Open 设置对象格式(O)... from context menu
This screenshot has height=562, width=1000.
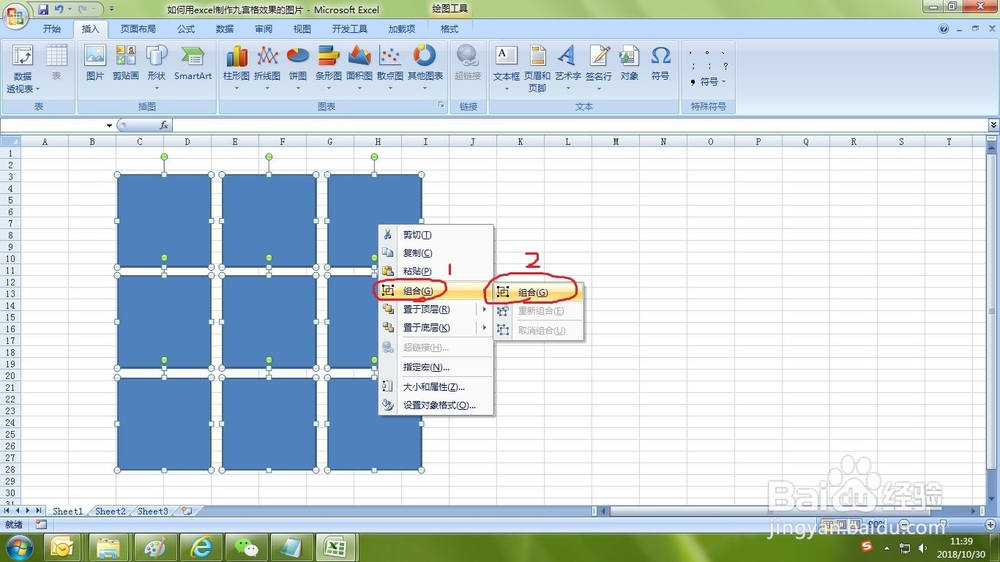(436, 405)
